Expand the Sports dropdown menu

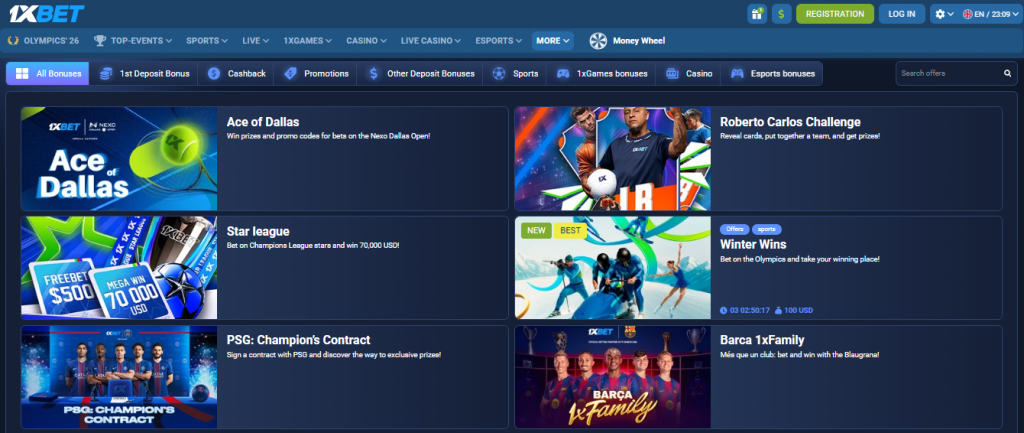click(207, 41)
